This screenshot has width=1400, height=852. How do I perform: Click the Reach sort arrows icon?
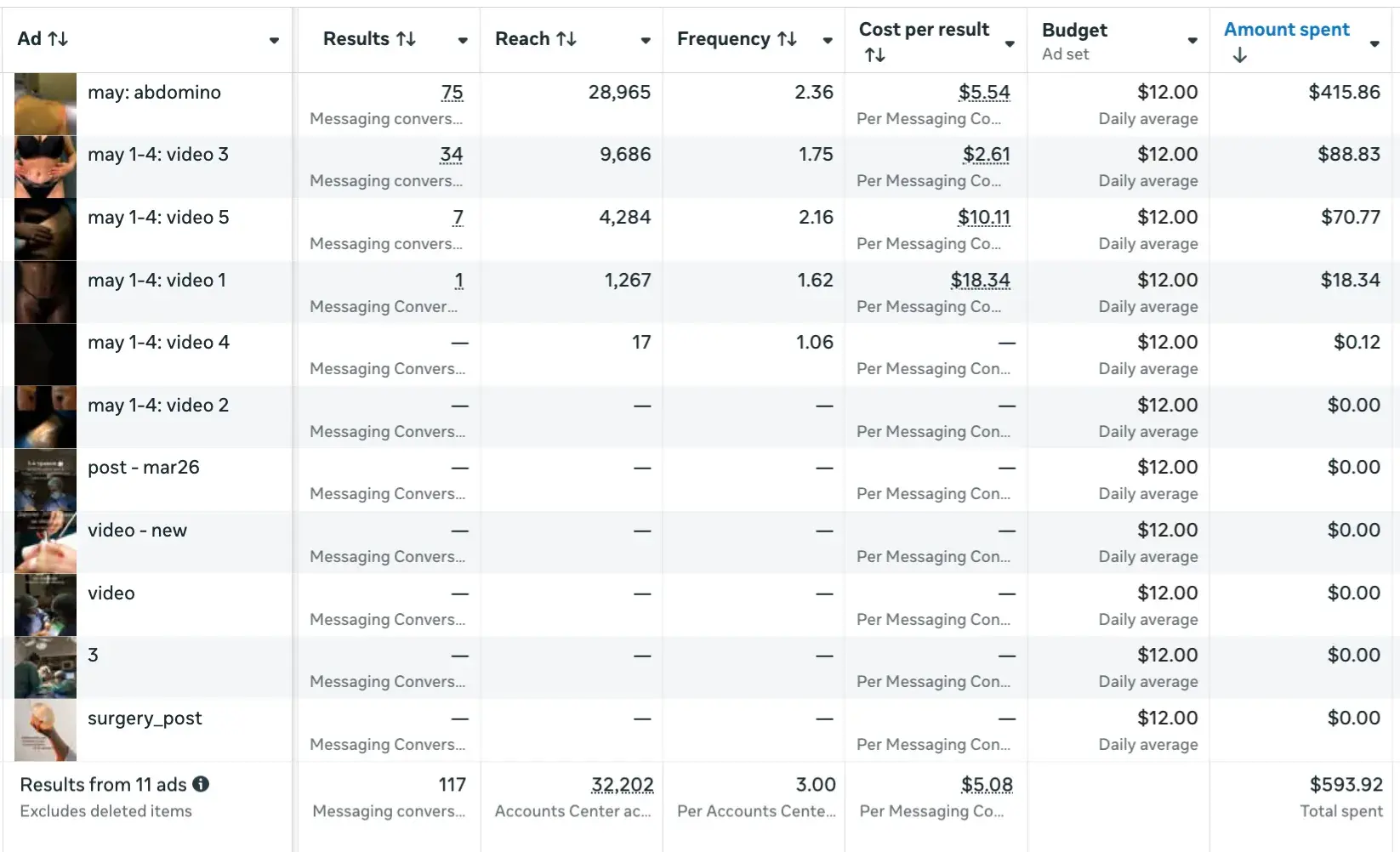[x=566, y=39]
